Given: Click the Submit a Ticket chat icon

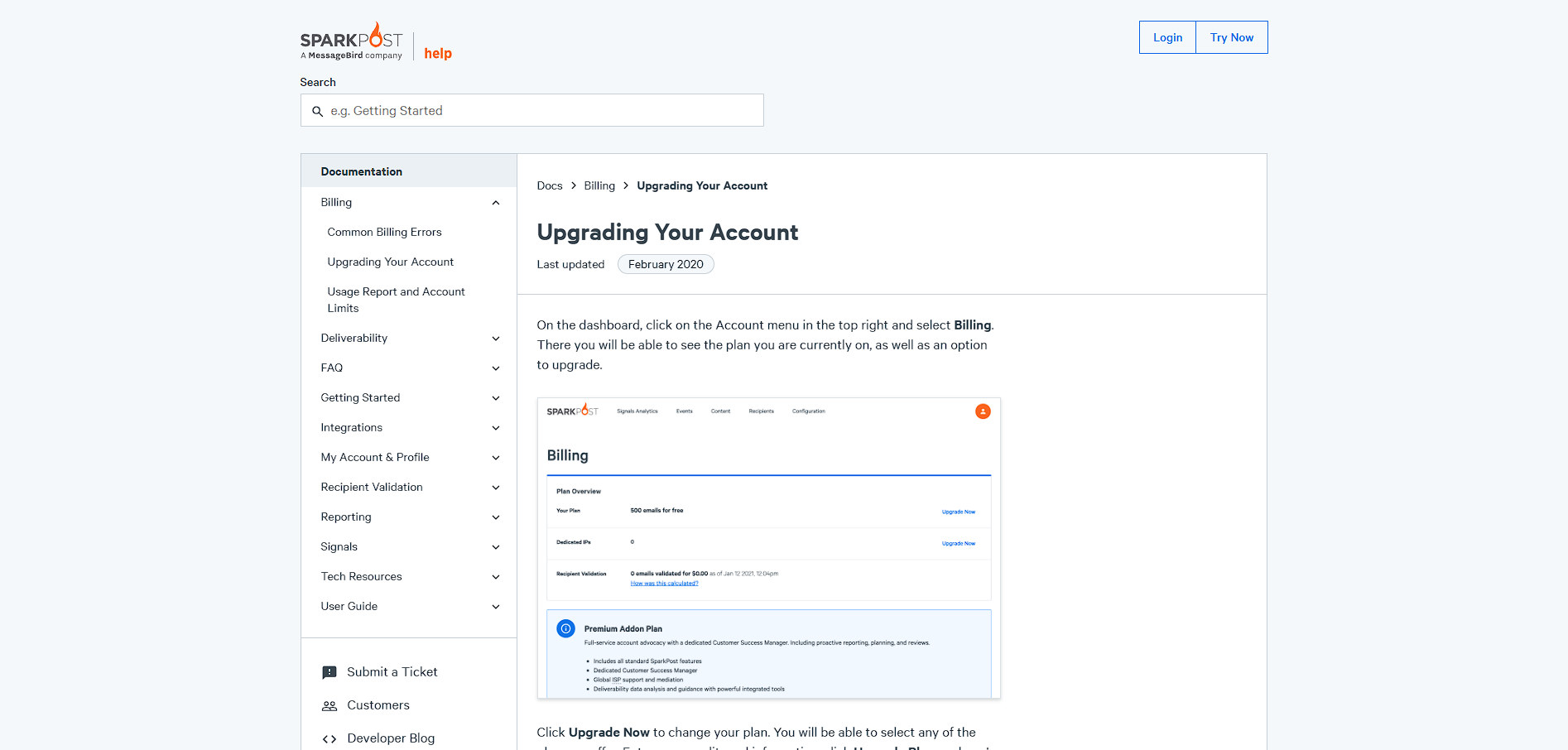Looking at the screenshot, I should coord(329,672).
